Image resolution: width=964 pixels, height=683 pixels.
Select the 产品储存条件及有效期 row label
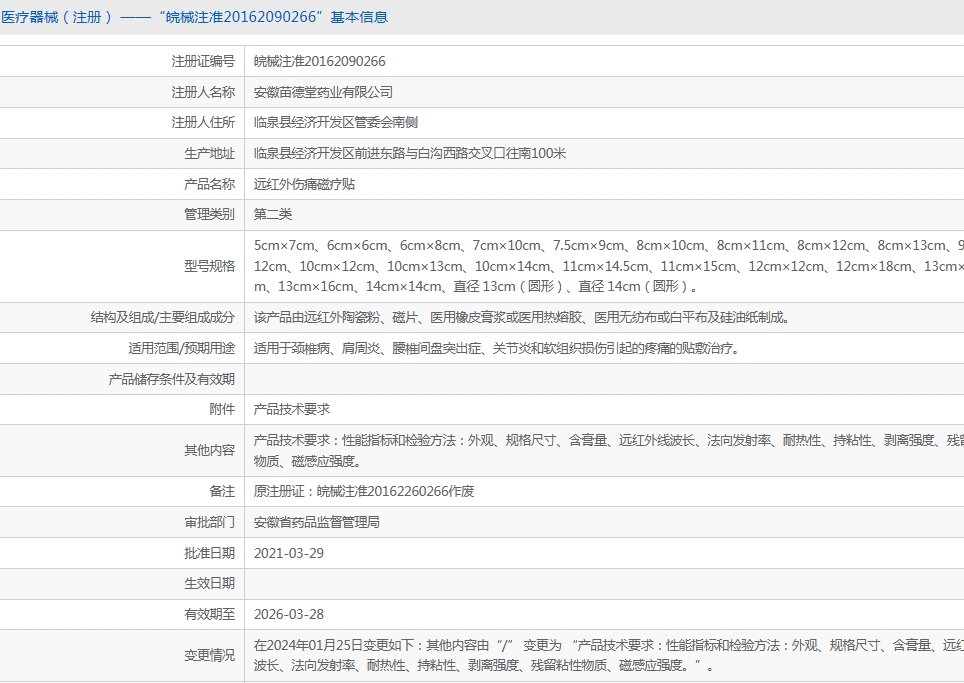172,379
